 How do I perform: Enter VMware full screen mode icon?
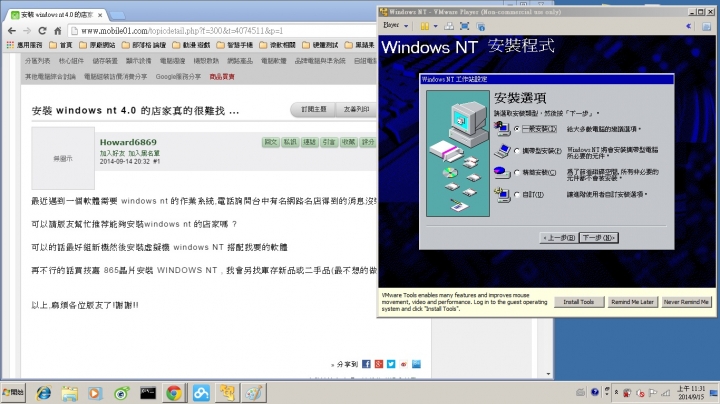(x=464, y=26)
